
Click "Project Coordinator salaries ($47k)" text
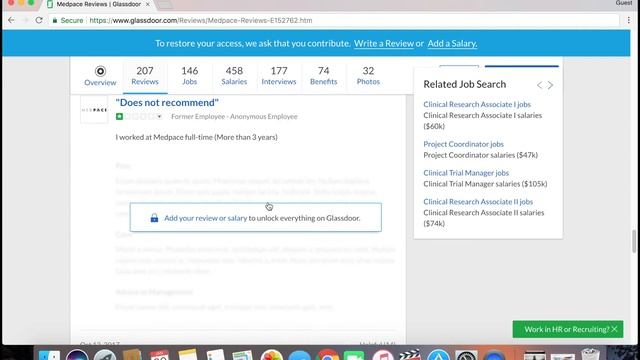(x=480, y=155)
